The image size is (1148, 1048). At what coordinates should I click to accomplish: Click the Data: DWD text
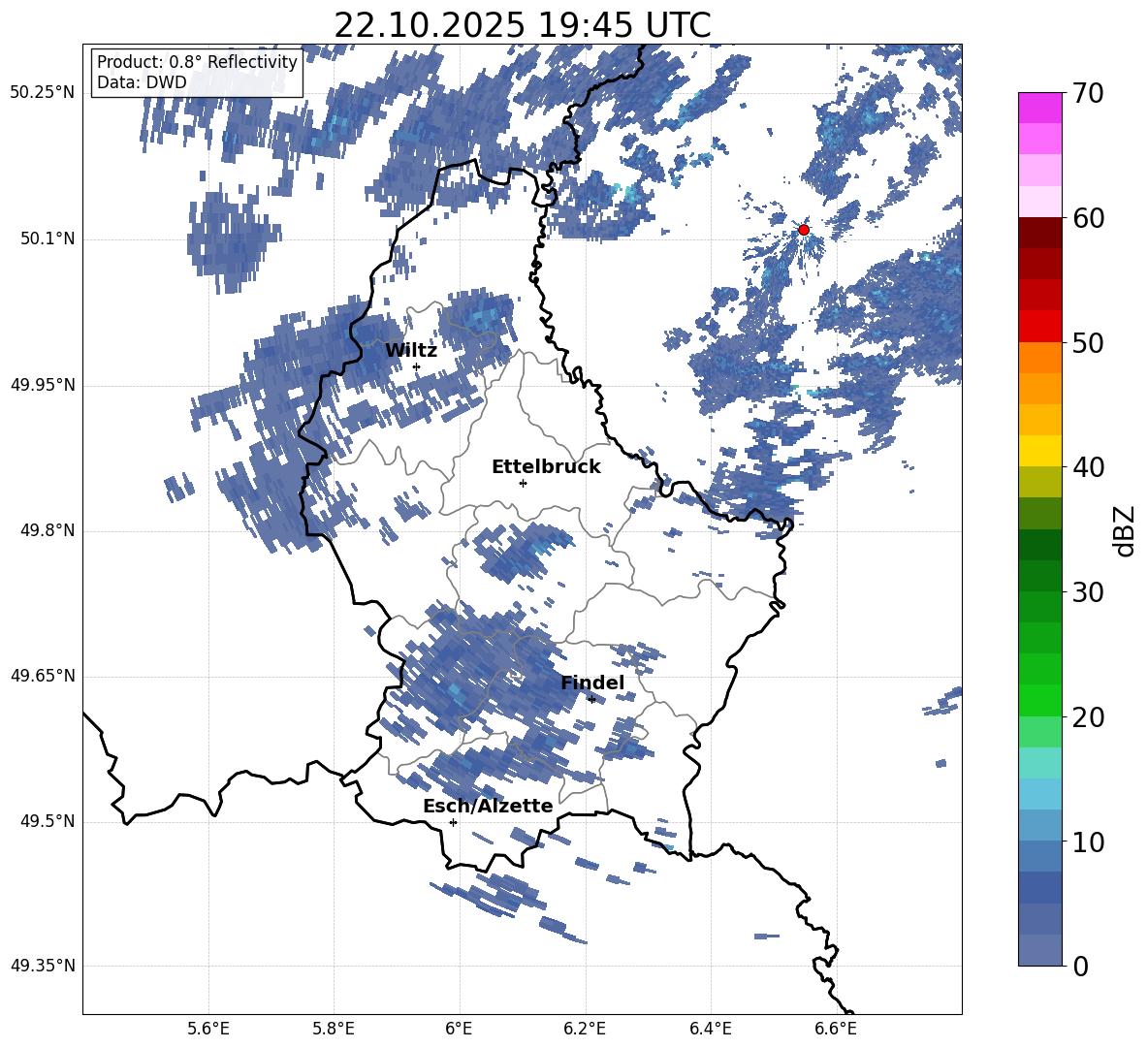[x=142, y=82]
